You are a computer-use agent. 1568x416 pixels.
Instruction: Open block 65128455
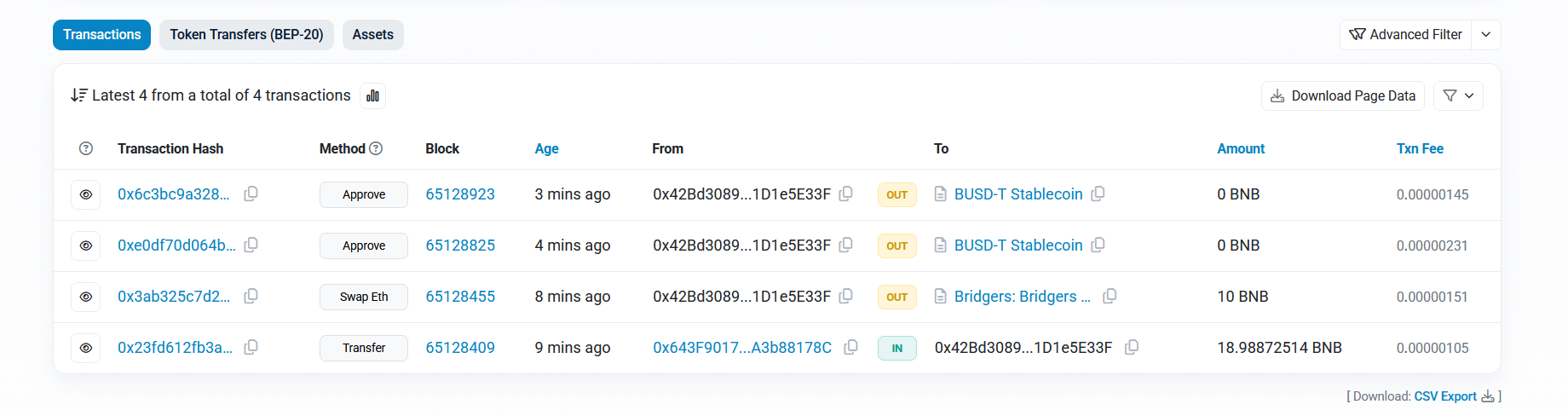[460, 297]
